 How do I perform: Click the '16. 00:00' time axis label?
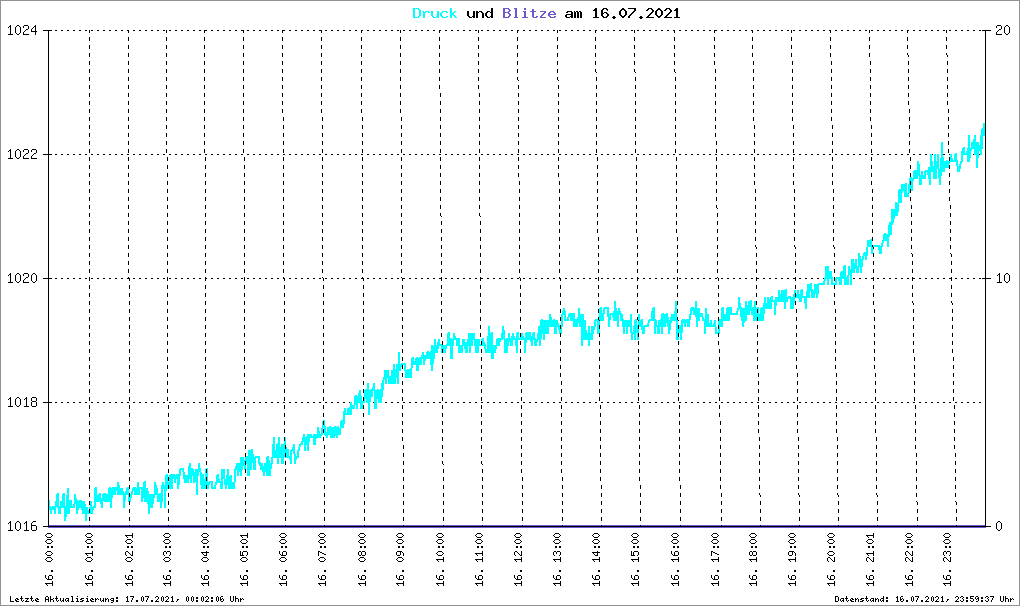point(50,559)
